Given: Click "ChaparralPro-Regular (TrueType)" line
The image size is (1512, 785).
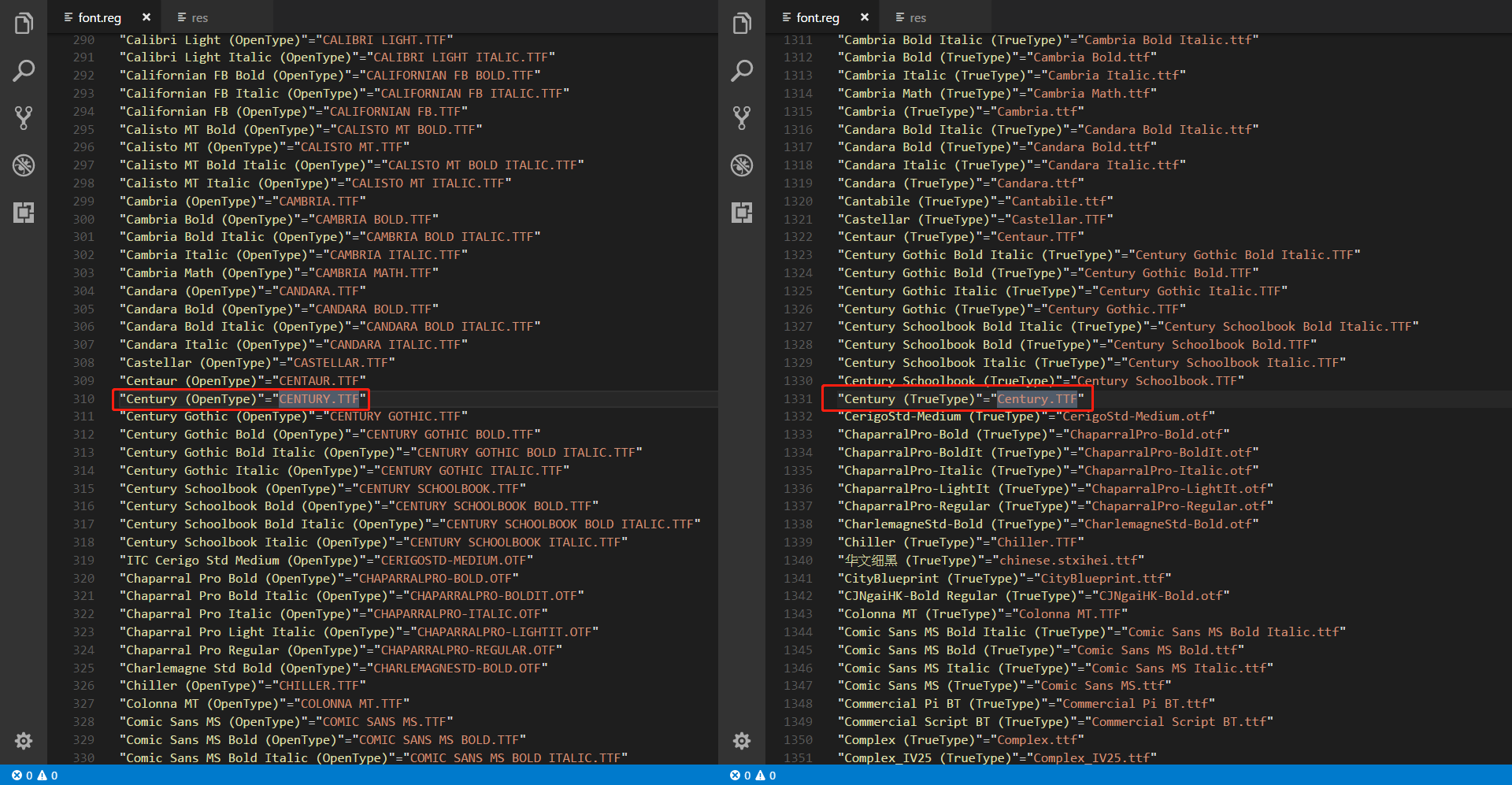Looking at the screenshot, I should point(1055,506).
